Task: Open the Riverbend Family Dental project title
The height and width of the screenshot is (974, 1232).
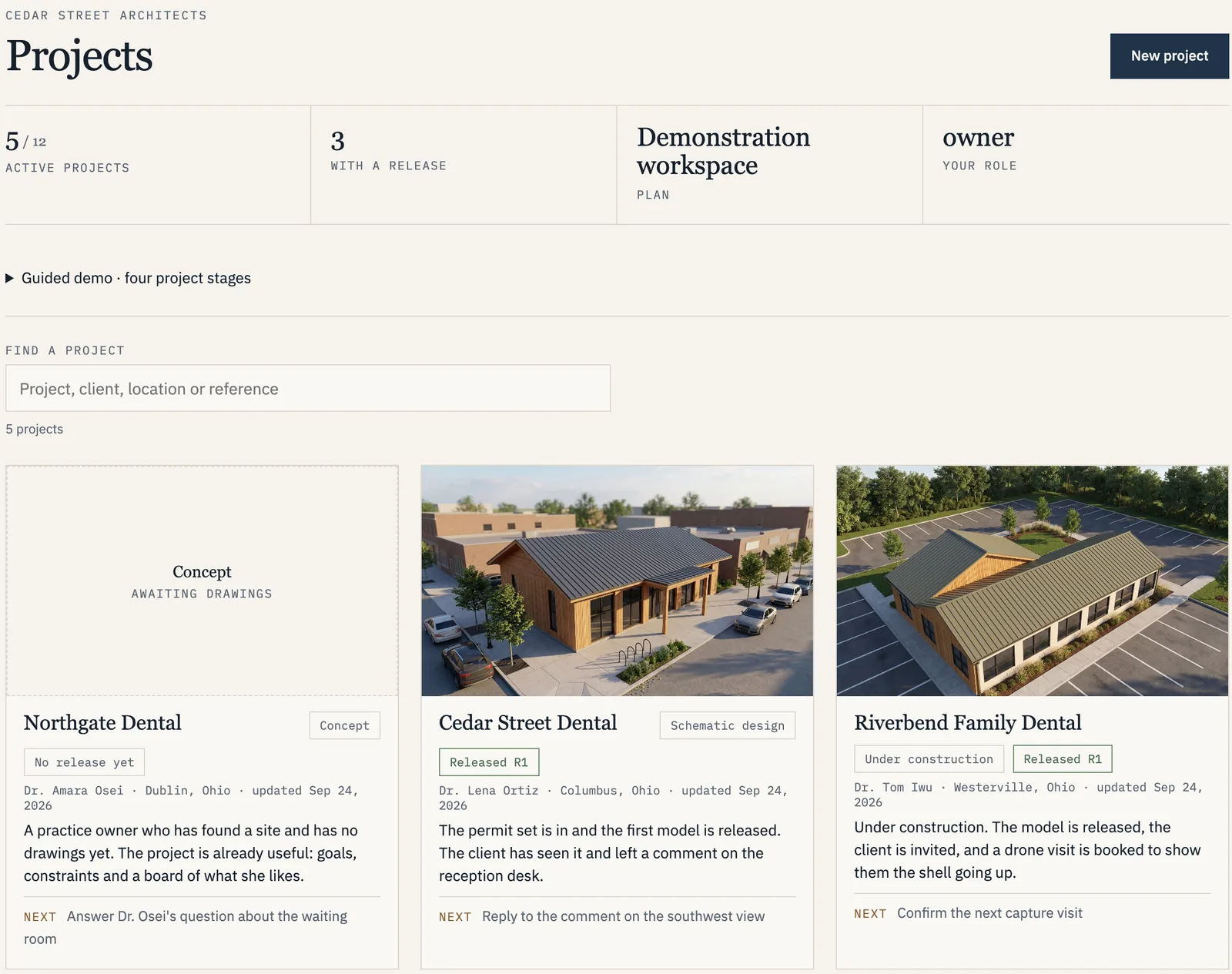Action: point(967,723)
